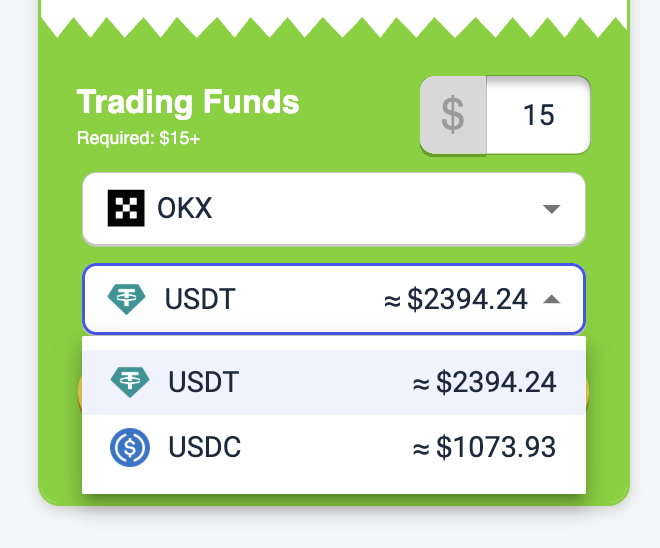
Task: Click the trading funds amount field showing 15
Action: [538, 115]
